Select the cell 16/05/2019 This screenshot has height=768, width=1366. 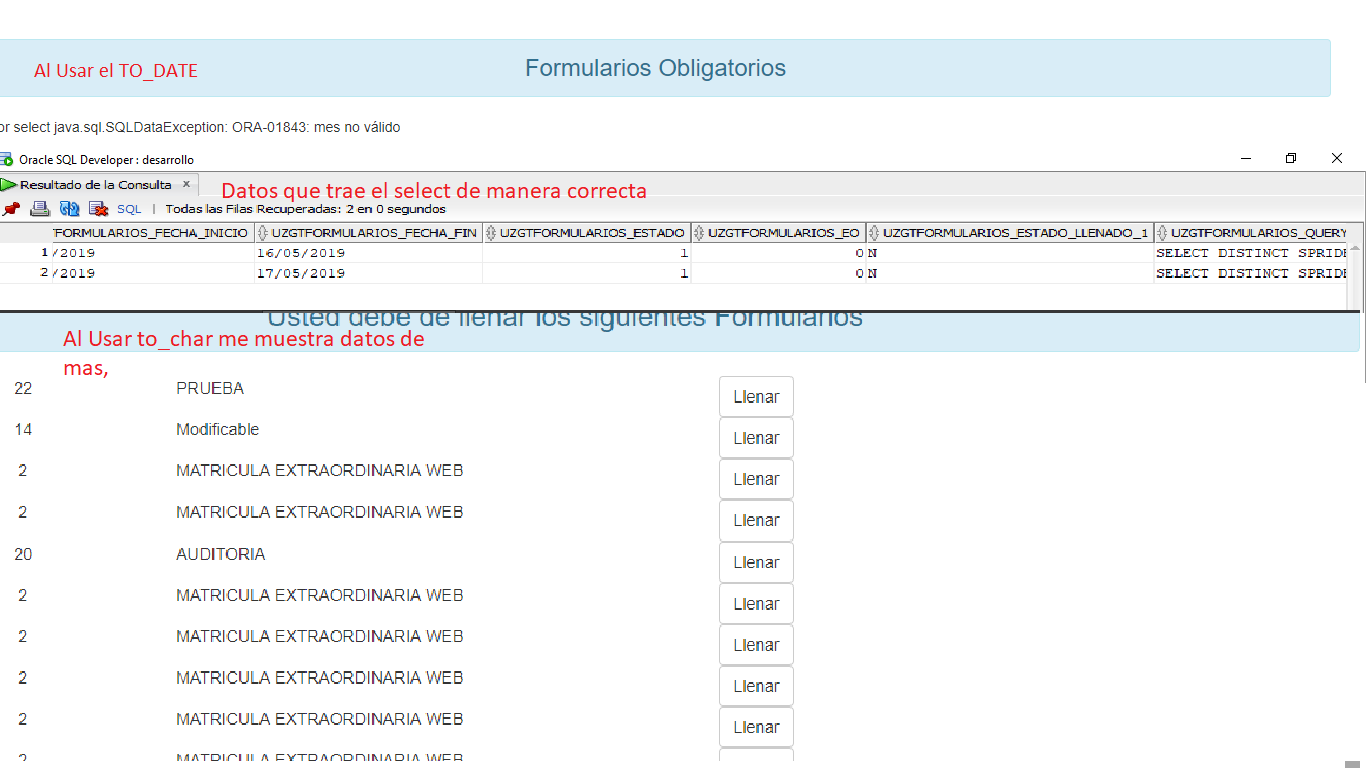(x=368, y=253)
